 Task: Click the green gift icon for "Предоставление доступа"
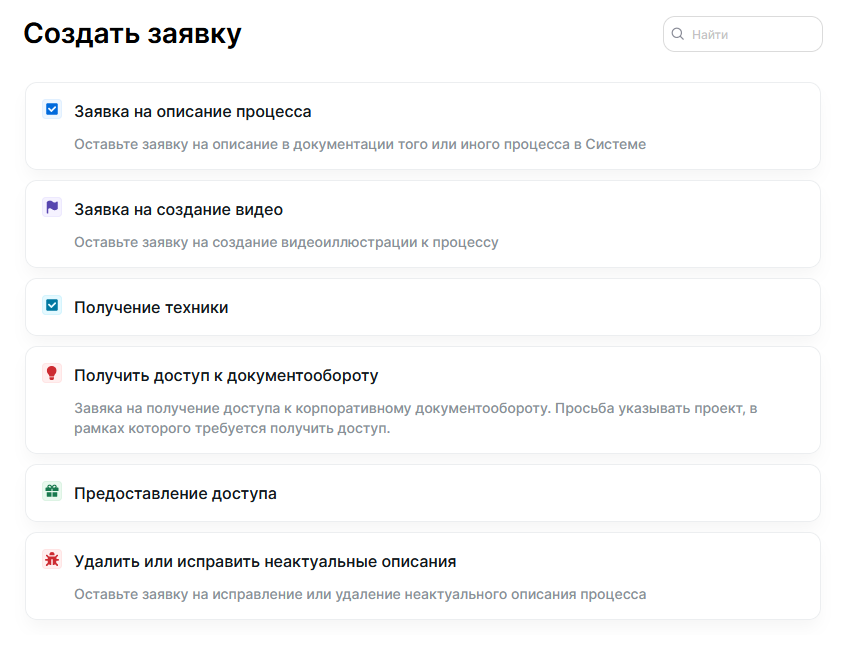point(51,493)
